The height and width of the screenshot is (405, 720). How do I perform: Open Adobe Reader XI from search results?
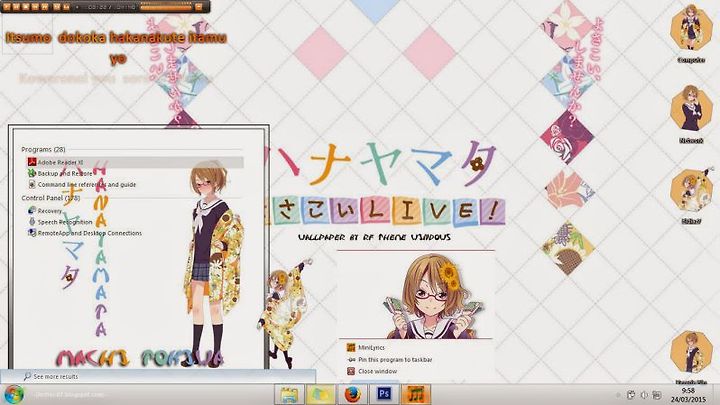(135, 162)
